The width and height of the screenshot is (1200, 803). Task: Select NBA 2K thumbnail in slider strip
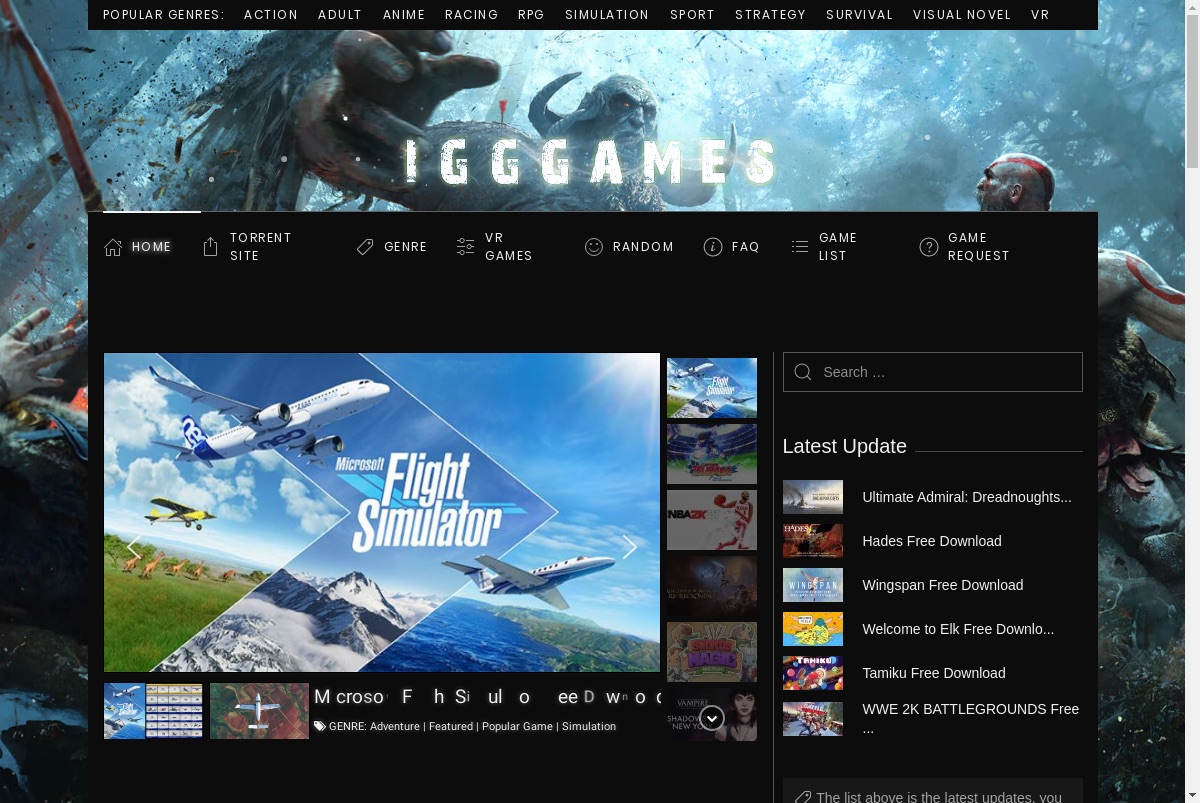tap(712, 520)
